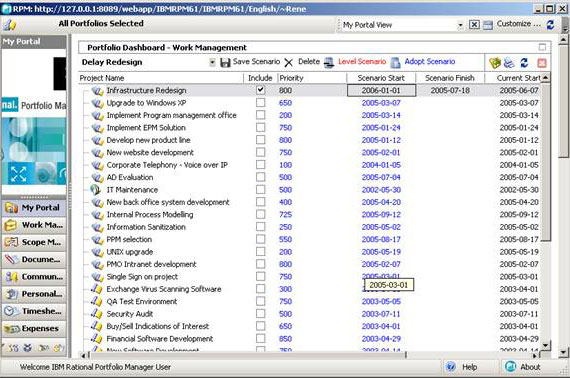Click the Delete X icon
Viewport: 570px width, 378px height.
pyautogui.click(x=289, y=63)
